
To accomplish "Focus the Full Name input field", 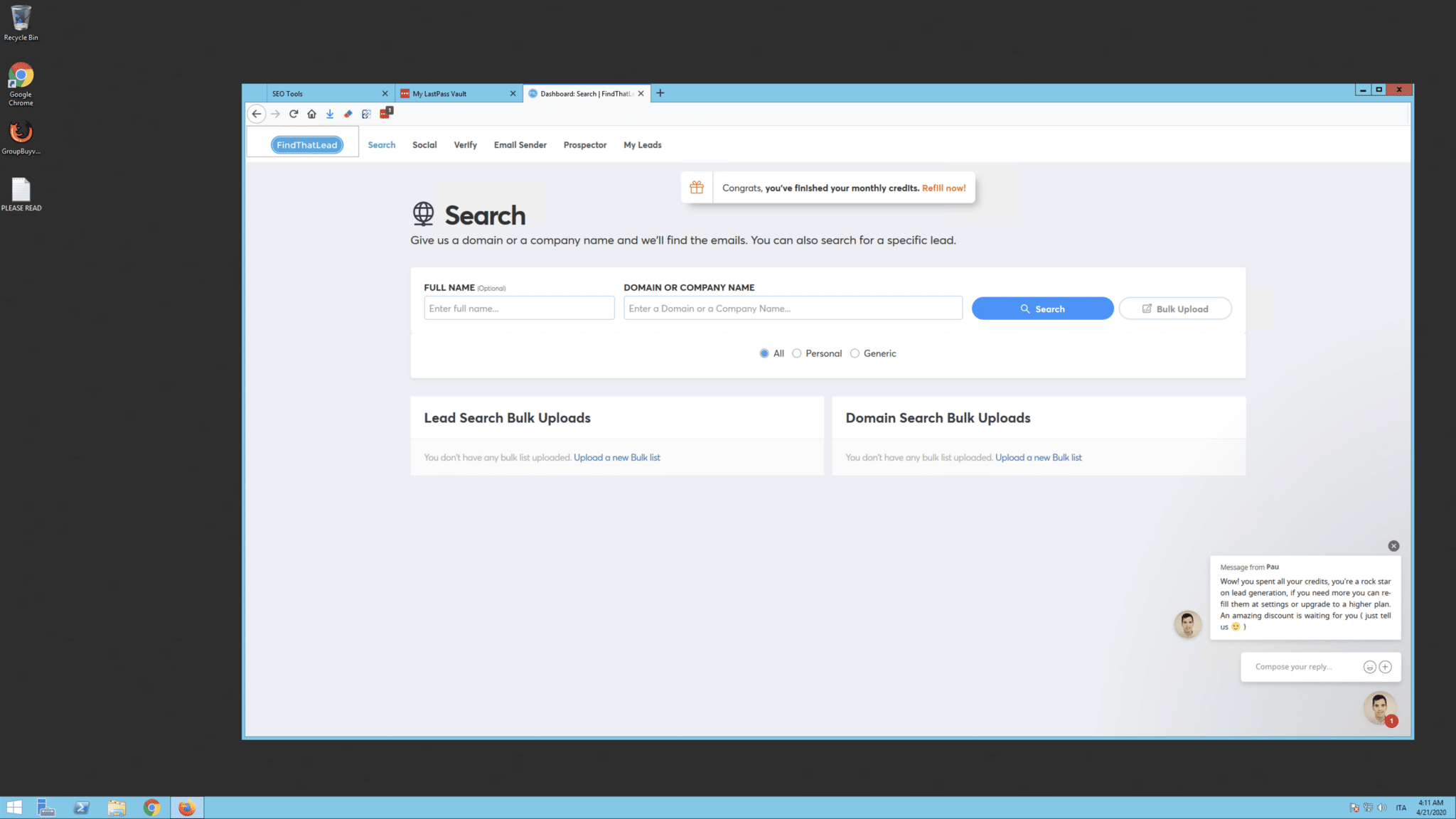I will (519, 308).
